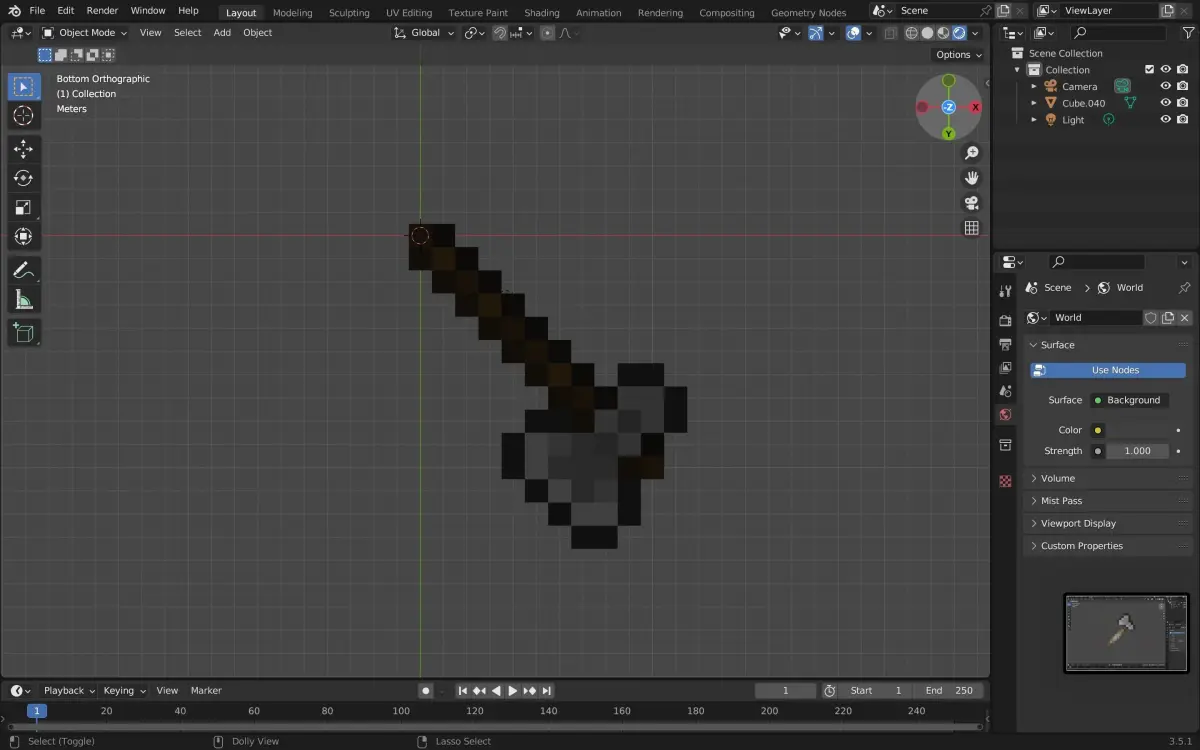Hide the Light object in viewport
Viewport: 1200px width, 750px height.
click(x=1165, y=119)
